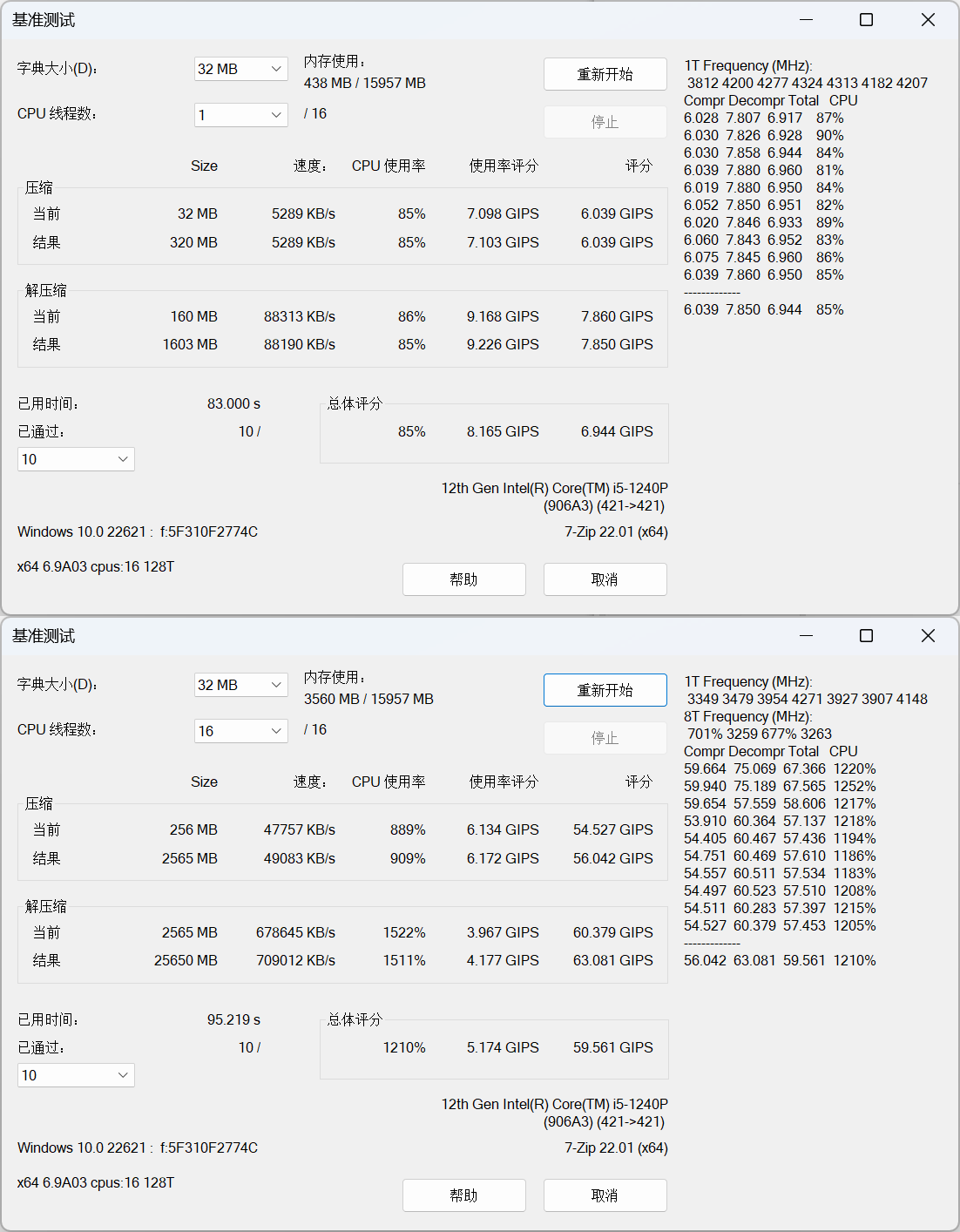The image size is (960, 1232).
Task: Expand CPU thread count dropdown showing 1
Action: coord(240,115)
